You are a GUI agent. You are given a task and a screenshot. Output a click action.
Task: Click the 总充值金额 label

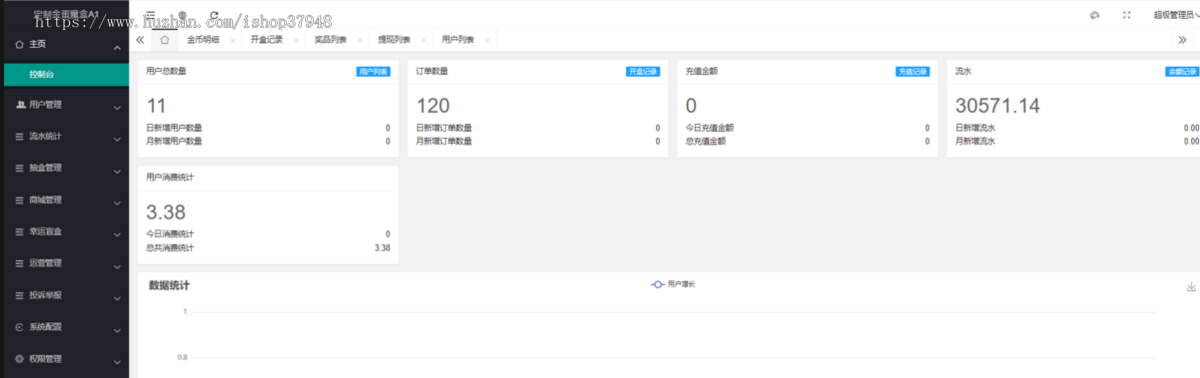pos(706,141)
